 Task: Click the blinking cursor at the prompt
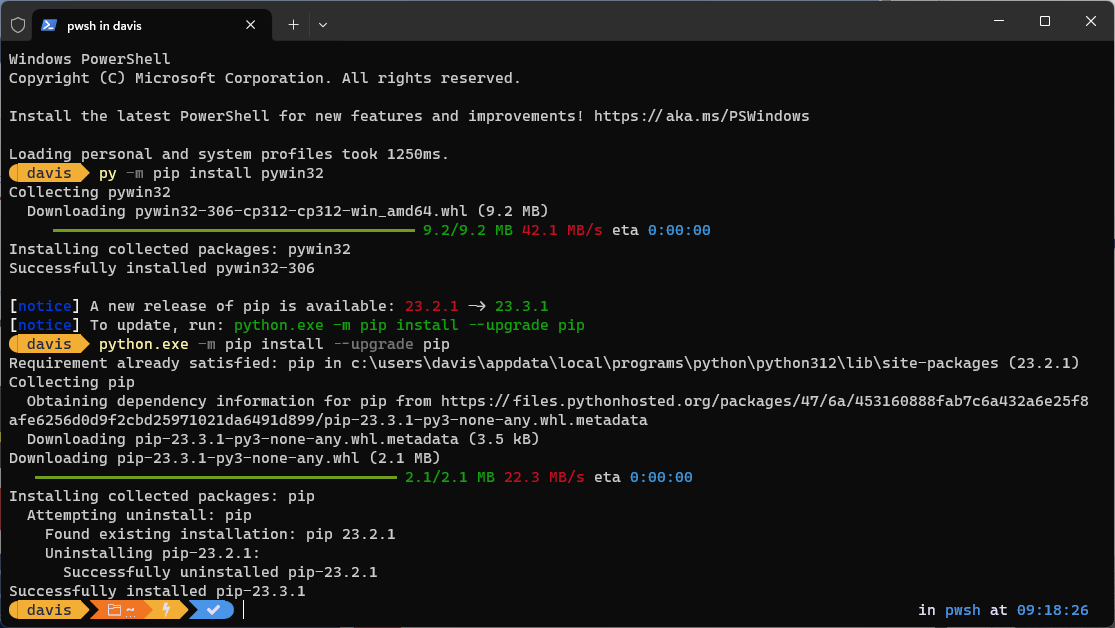click(241, 609)
